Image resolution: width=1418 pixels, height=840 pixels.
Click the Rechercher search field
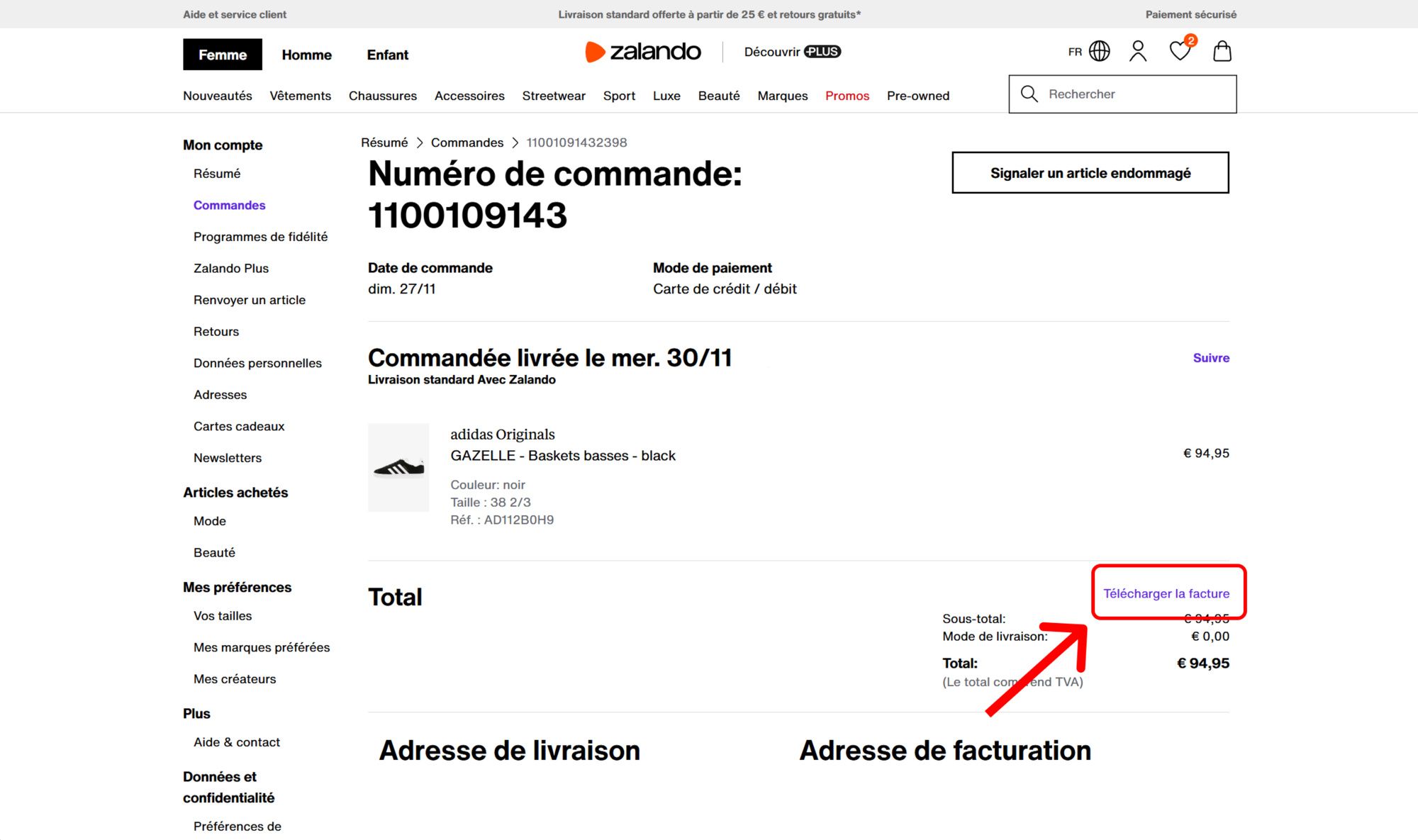[x=1122, y=94]
